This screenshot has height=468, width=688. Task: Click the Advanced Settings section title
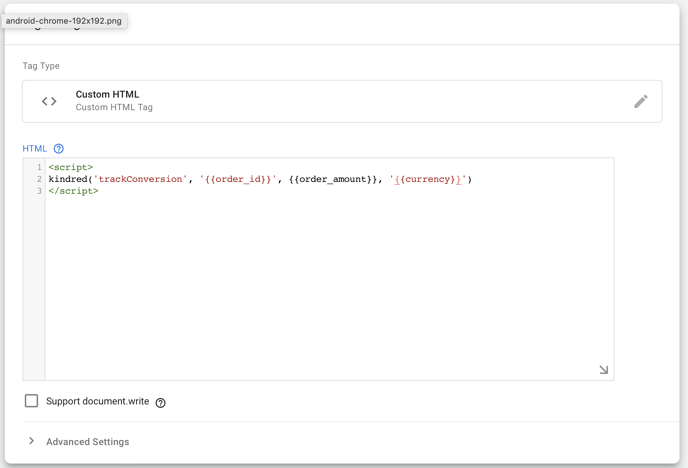[87, 442]
